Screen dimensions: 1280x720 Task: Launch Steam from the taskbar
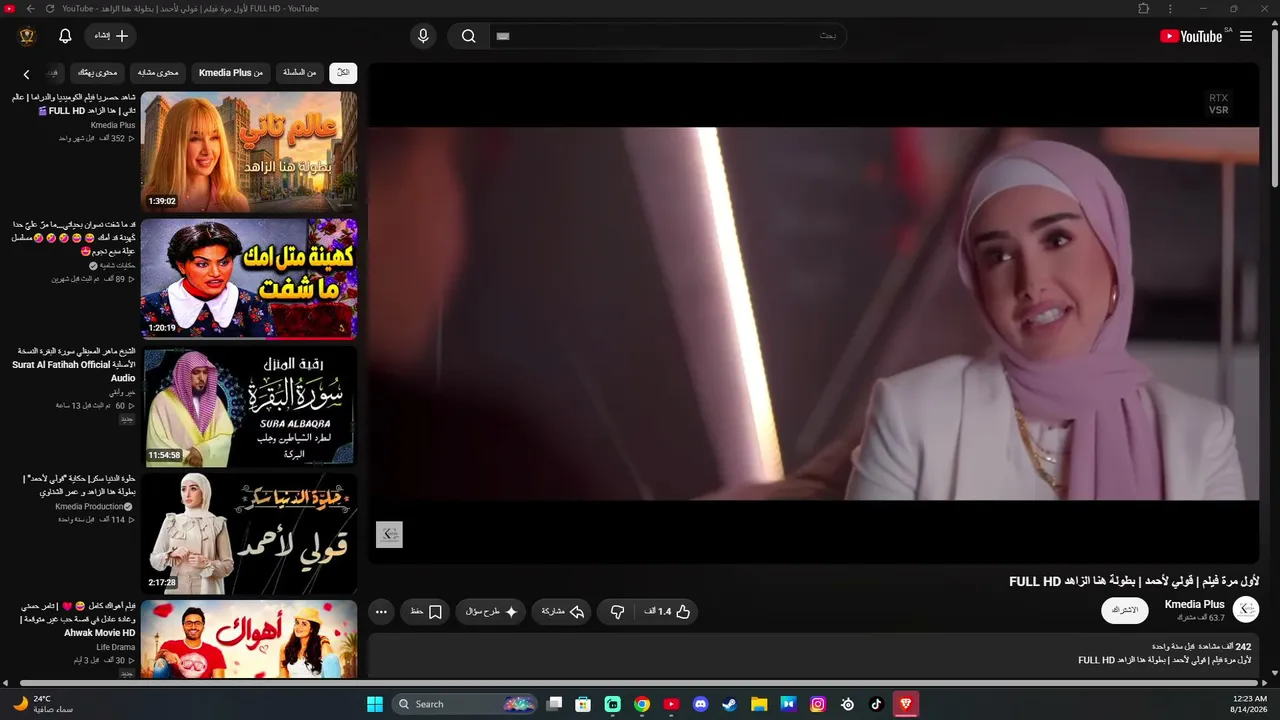pos(730,704)
